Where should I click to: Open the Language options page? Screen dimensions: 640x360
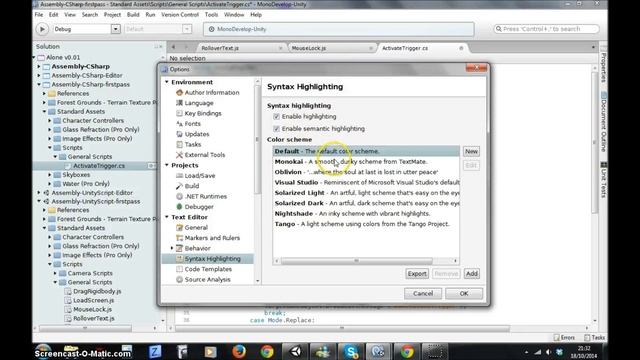tap(199, 103)
